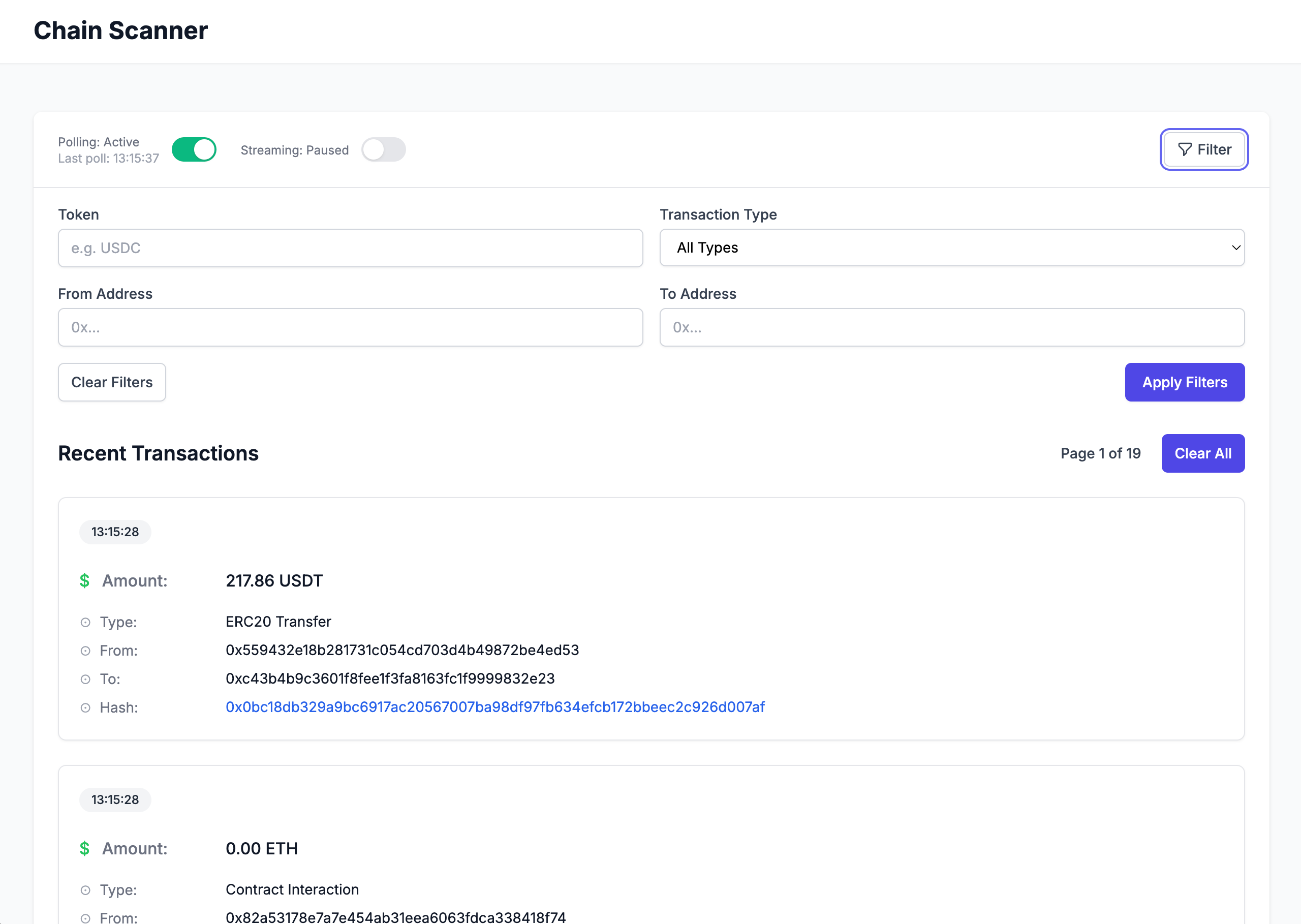Click To address 0xc43b4b9c3601...
The image size is (1301, 924).
tap(390, 679)
